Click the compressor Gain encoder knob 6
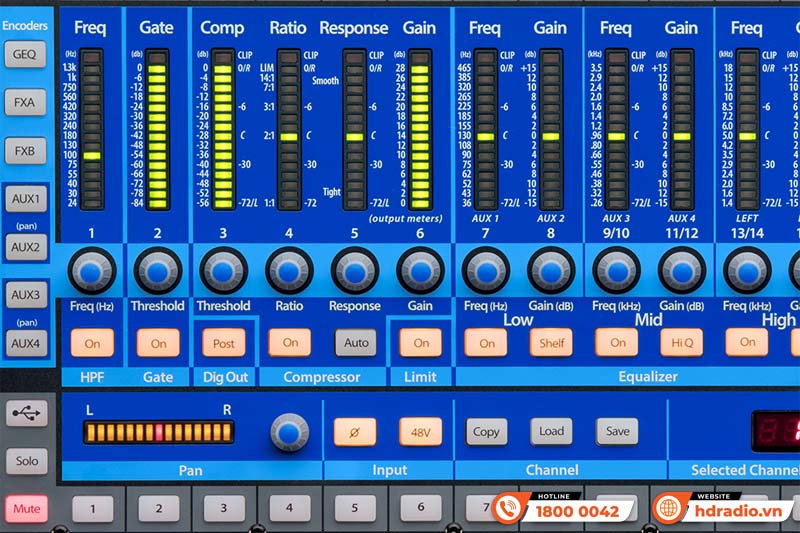Viewport: 800px width, 533px height. [x=420, y=271]
